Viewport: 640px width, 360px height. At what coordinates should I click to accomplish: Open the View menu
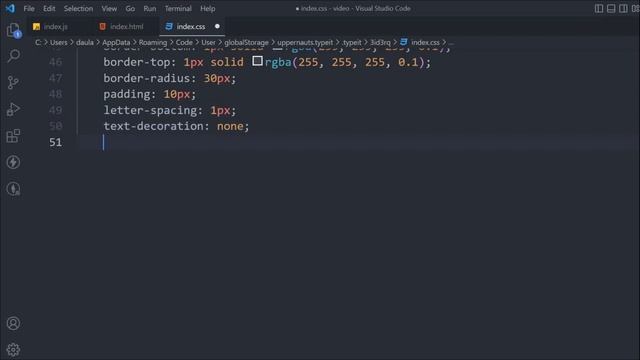coord(109,9)
